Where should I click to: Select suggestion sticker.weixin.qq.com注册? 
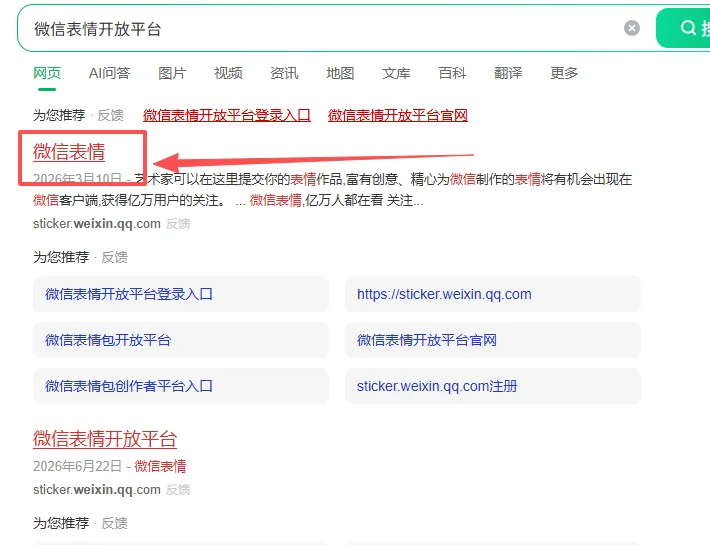(x=493, y=386)
